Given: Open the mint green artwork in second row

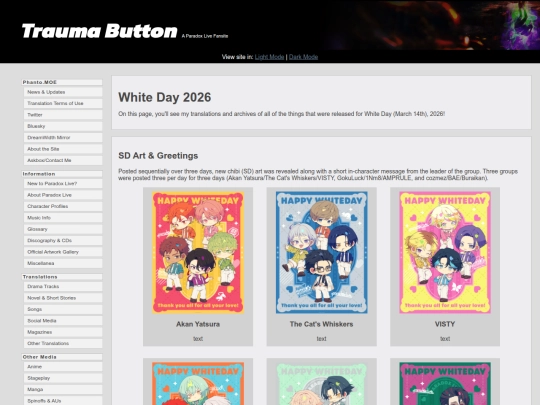Looking at the screenshot, I should point(322,383).
